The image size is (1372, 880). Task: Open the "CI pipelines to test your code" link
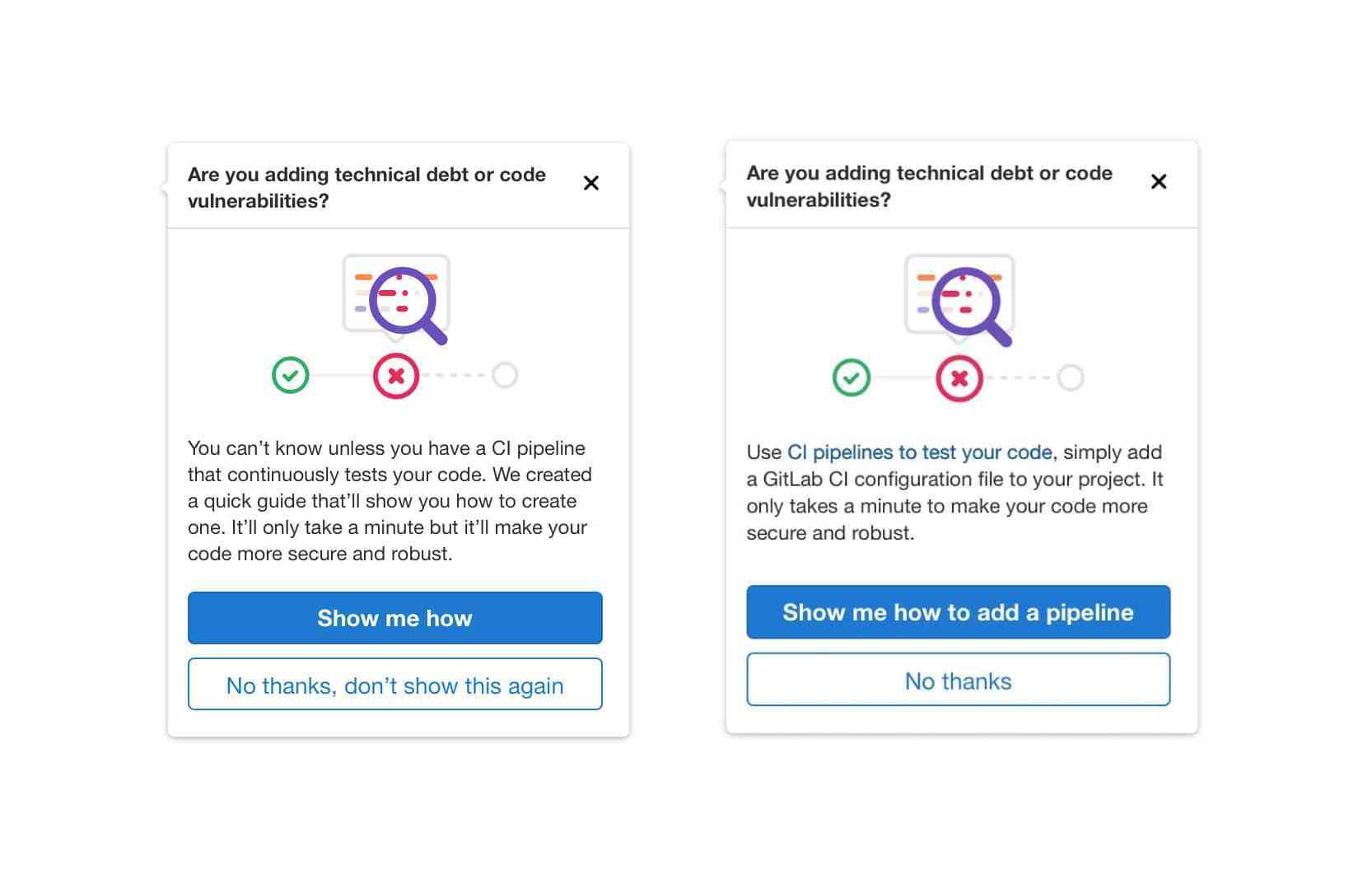[x=920, y=452]
